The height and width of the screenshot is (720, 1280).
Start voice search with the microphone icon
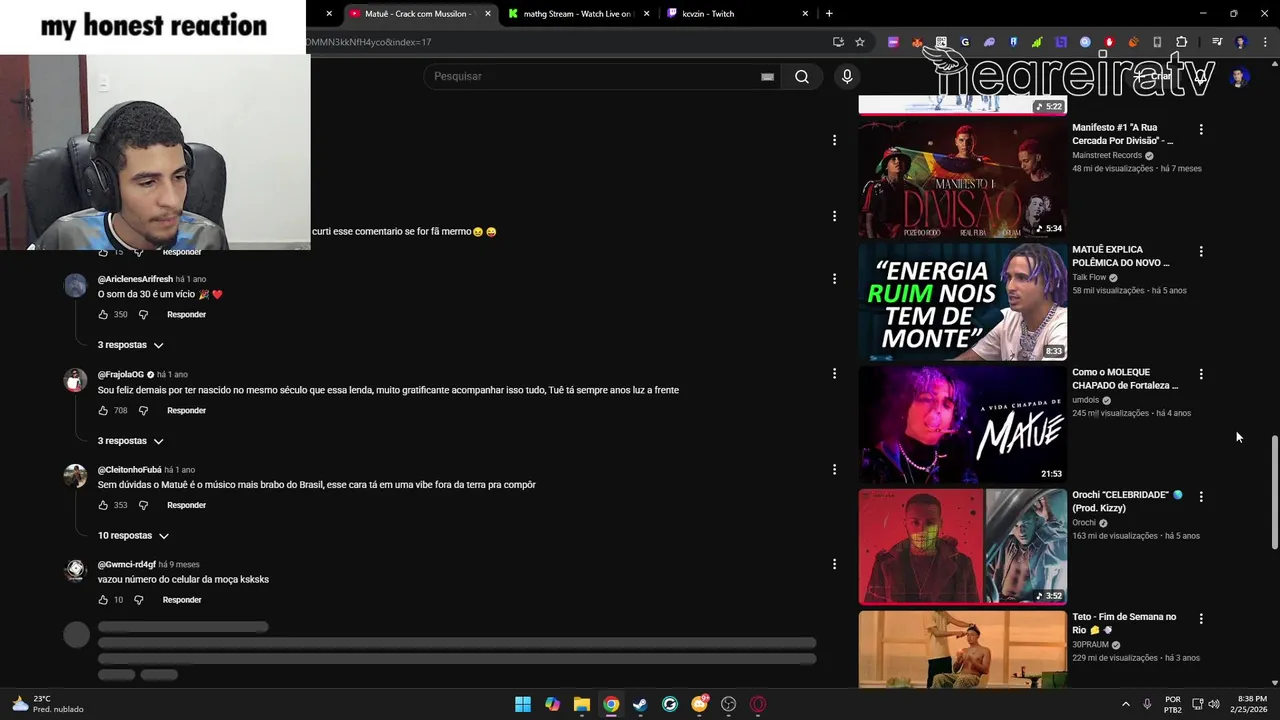point(847,77)
